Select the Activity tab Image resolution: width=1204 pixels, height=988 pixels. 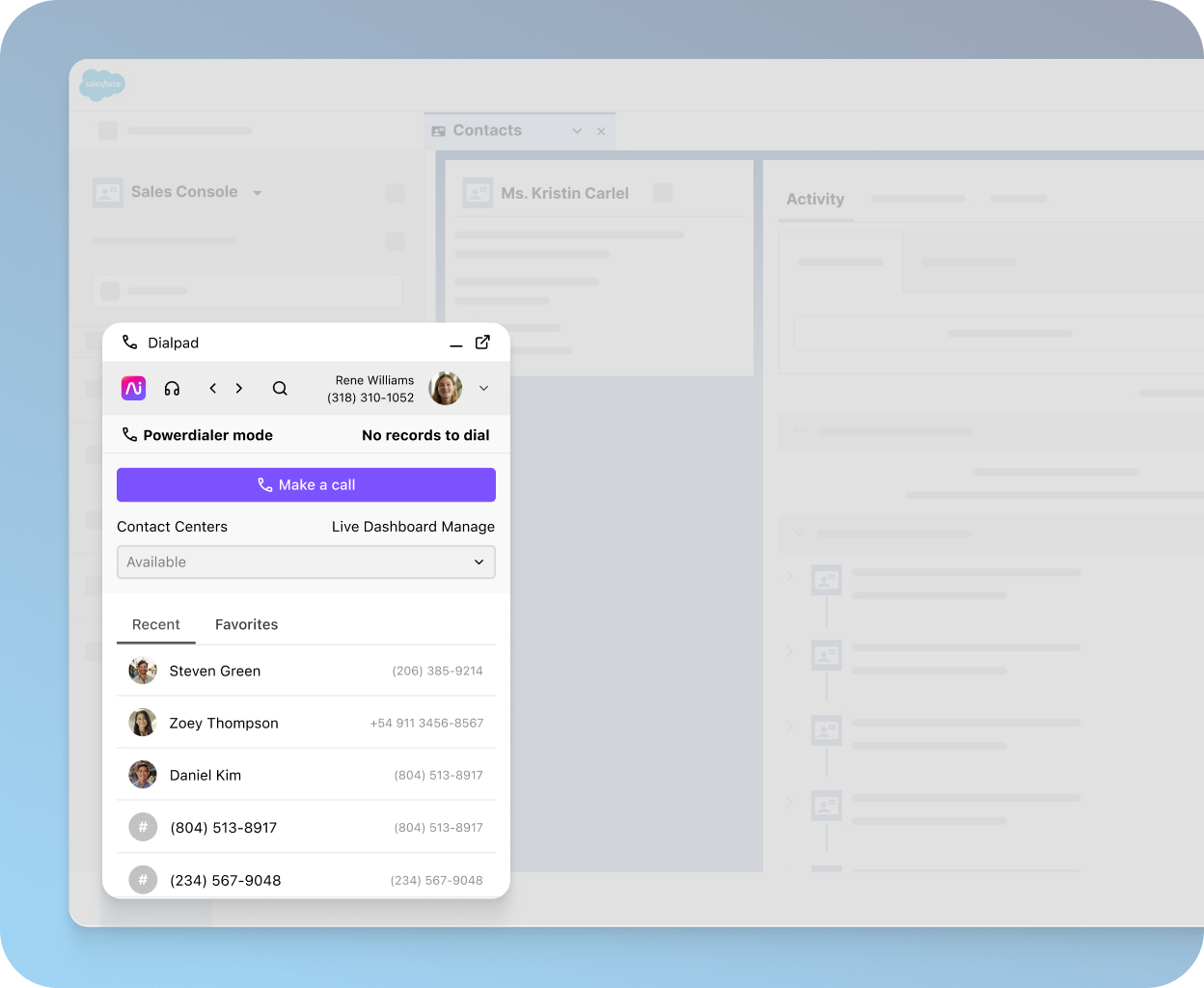tap(815, 200)
